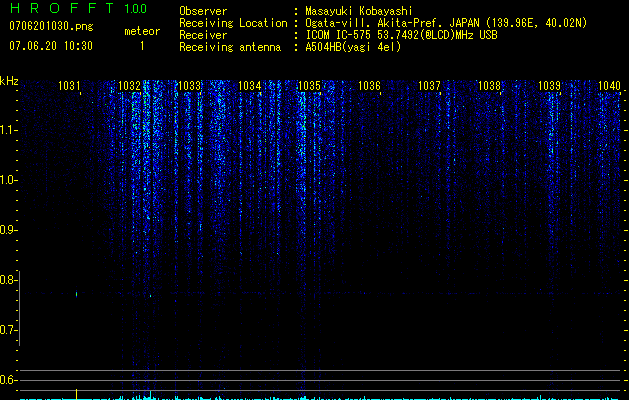This screenshot has height=400, width=629.
Task: Click the 0.6 kHz frequency tick label
Action: pyautogui.click(x=8, y=380)
